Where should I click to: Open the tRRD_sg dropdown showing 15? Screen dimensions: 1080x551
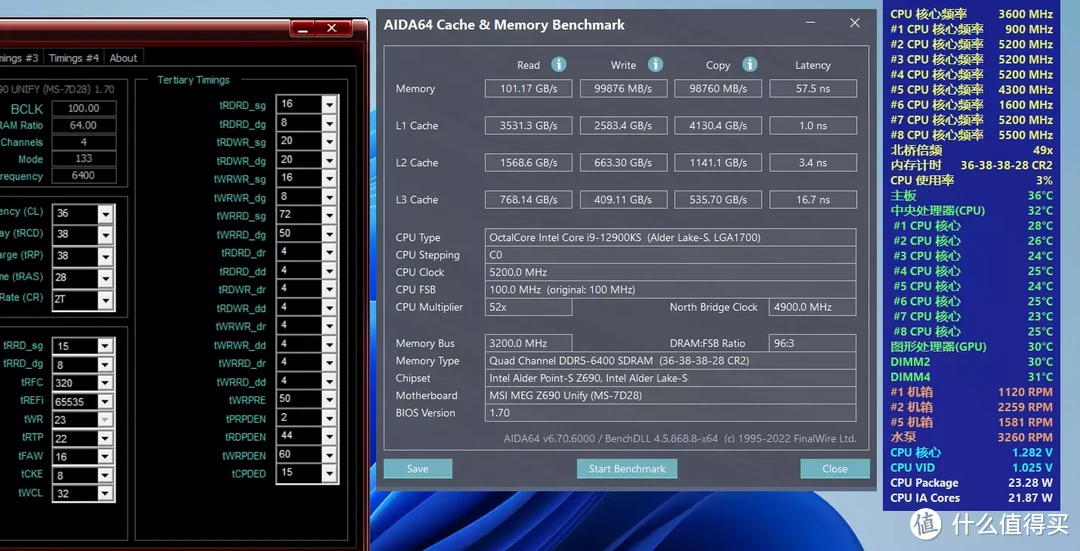click(x=105, y=346)
